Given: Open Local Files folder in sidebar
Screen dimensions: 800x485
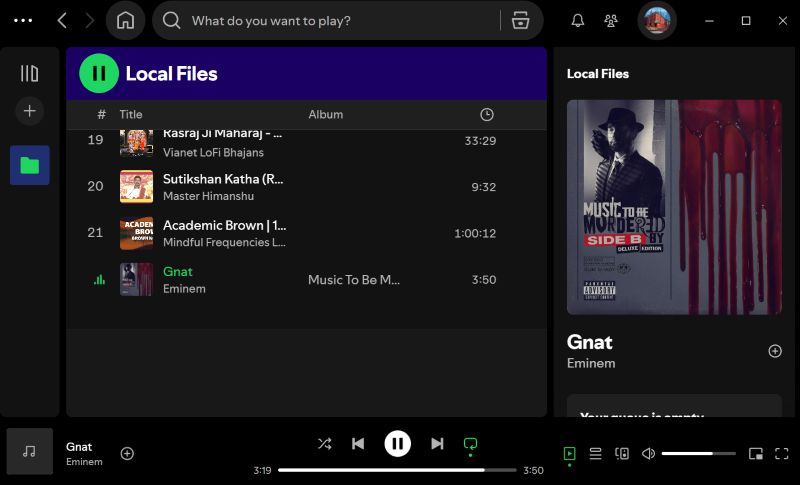Looking at the screenshot, I should click(x=30, y=165).
